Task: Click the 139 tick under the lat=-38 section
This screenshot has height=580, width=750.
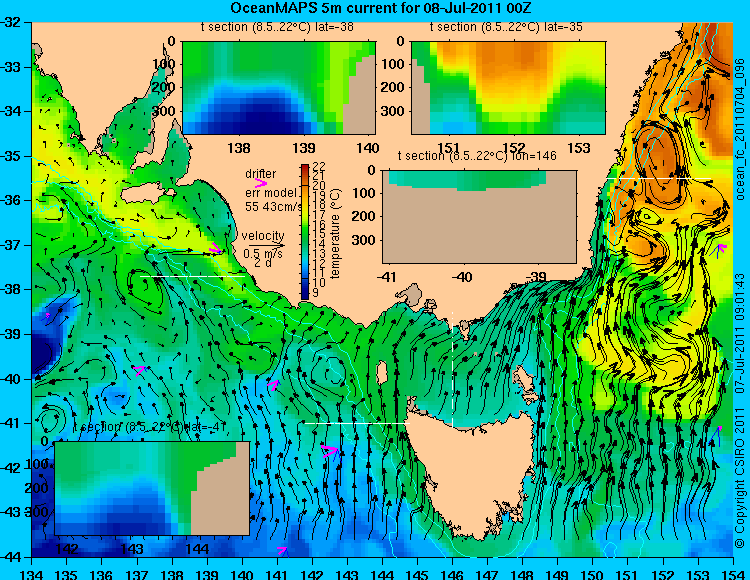Action: pos(304,148)
